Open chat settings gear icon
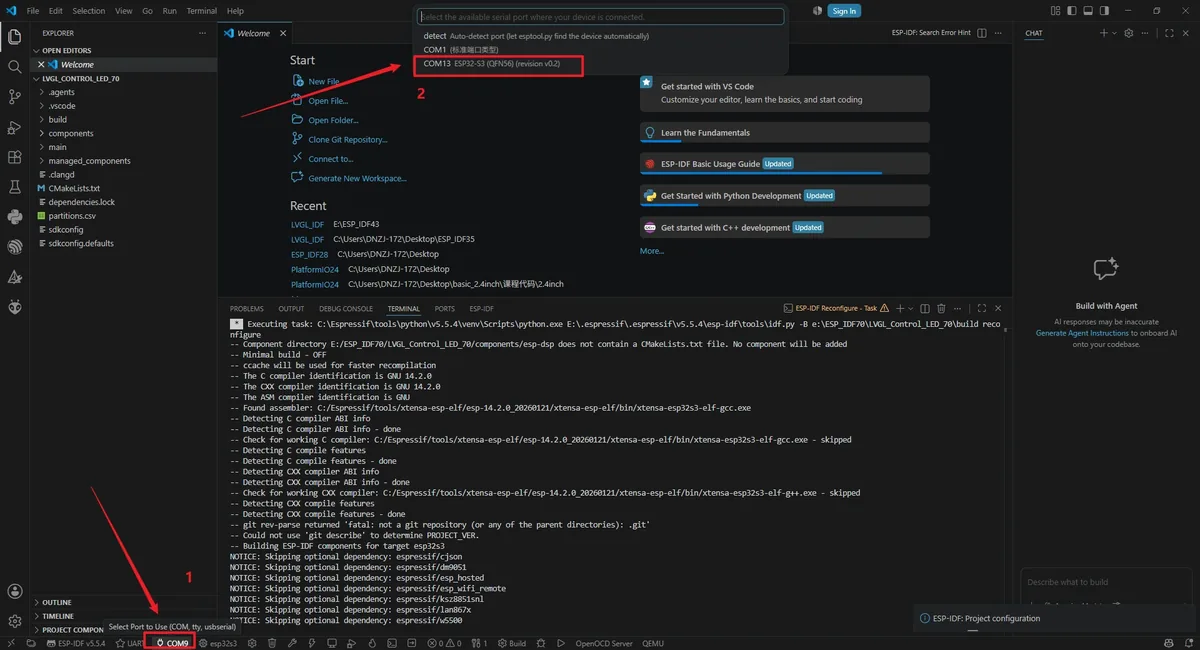1200x650 pixels. 1128,33
